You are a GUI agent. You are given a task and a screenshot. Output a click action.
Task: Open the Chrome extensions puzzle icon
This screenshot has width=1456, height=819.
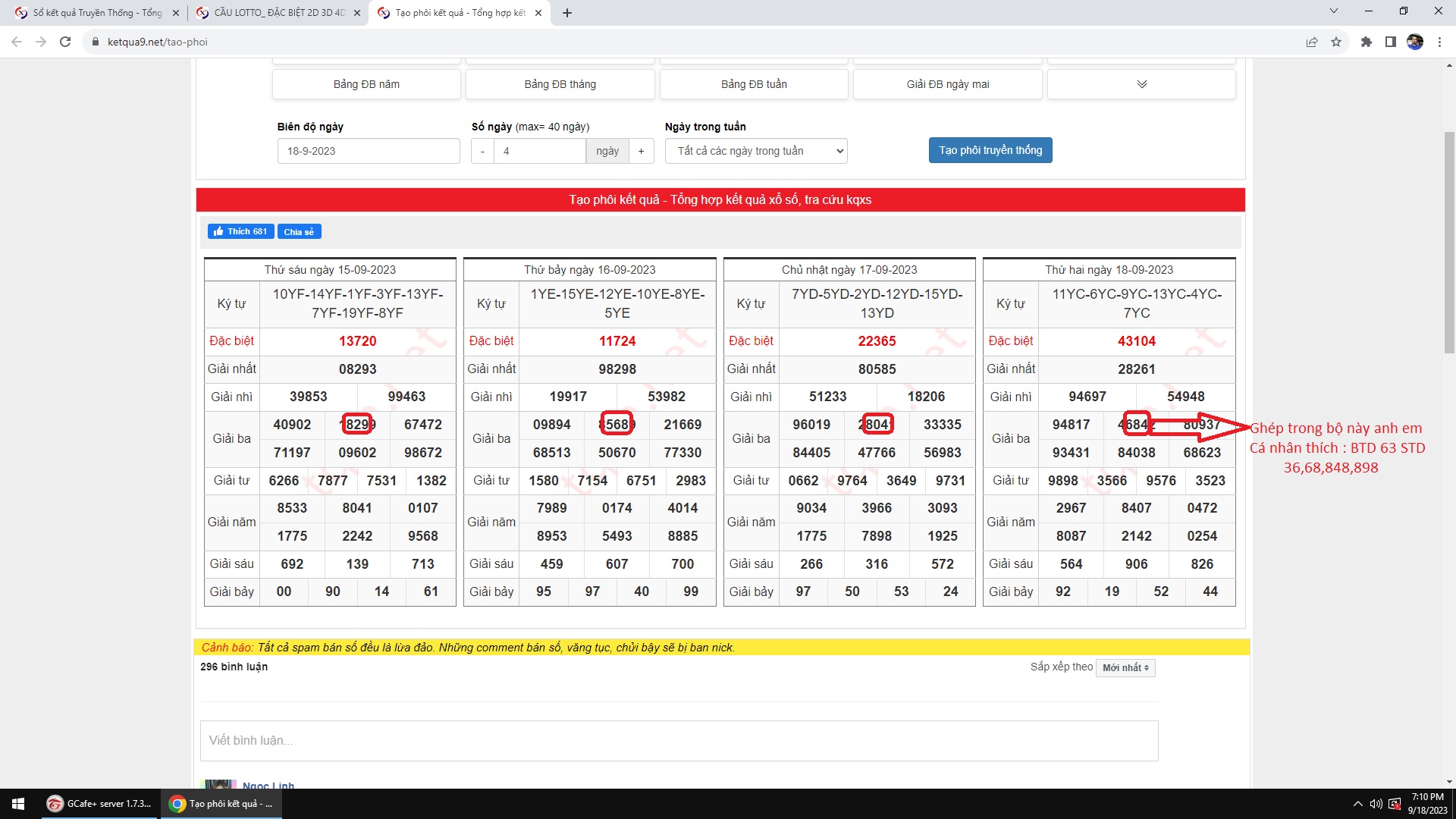1367,42
